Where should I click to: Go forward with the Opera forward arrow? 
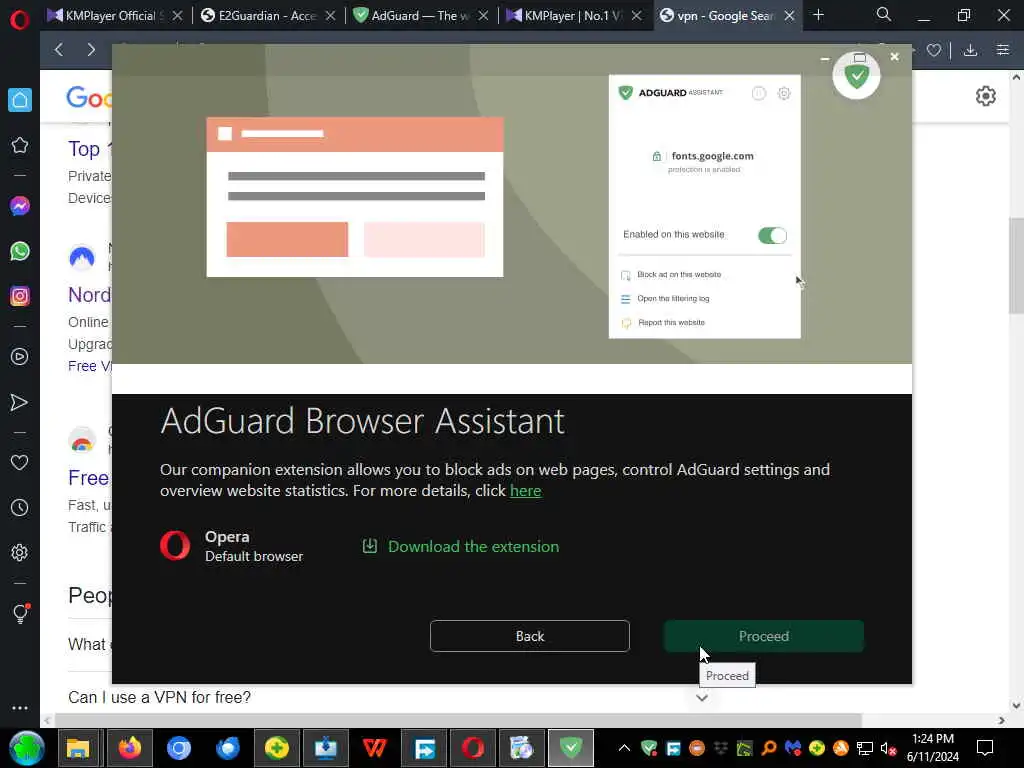pos(91,50)
